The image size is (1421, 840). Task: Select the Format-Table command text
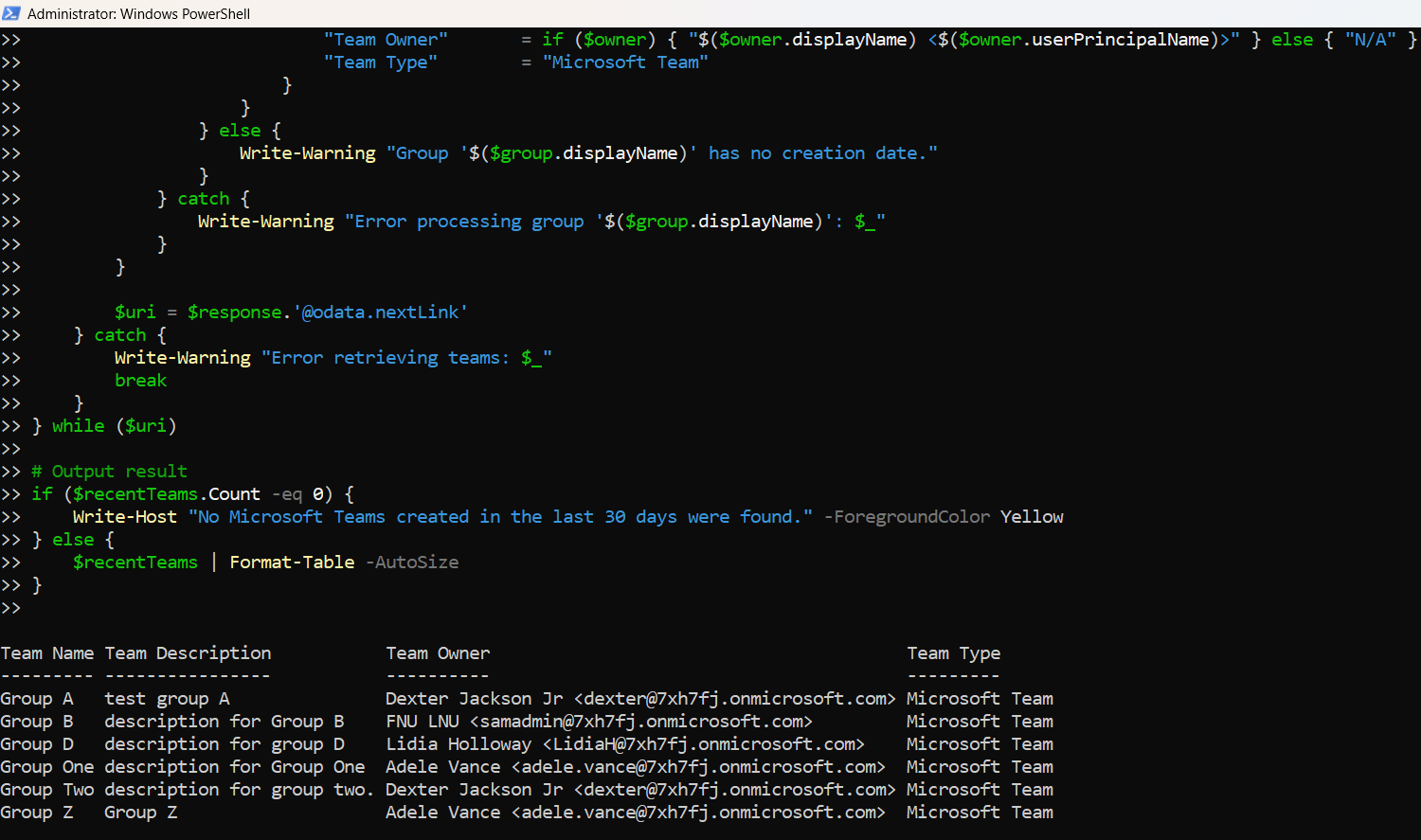pyautogui.click(x=291, y=562)
